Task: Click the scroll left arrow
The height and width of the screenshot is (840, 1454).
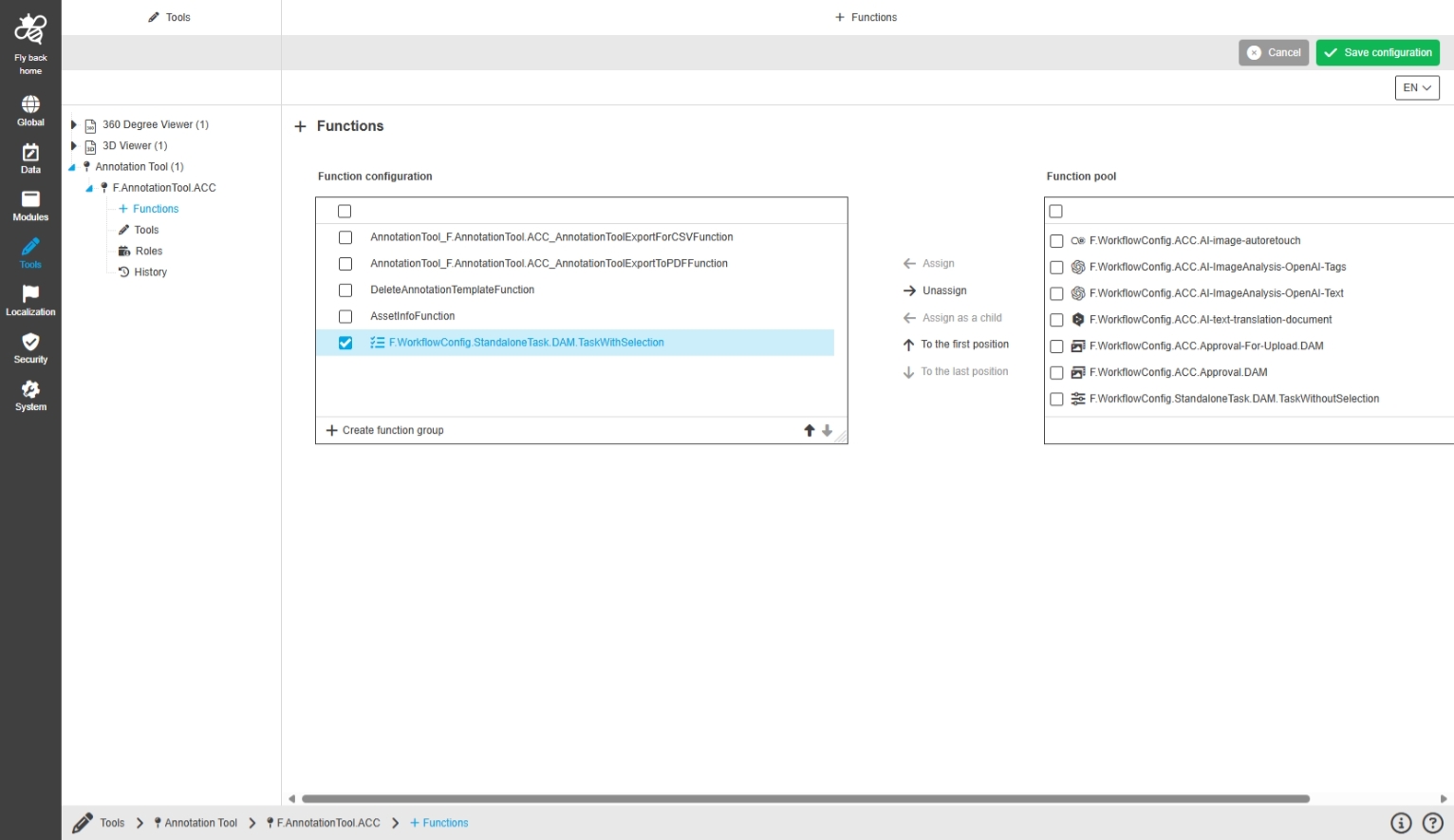Action: pos(291,799)
